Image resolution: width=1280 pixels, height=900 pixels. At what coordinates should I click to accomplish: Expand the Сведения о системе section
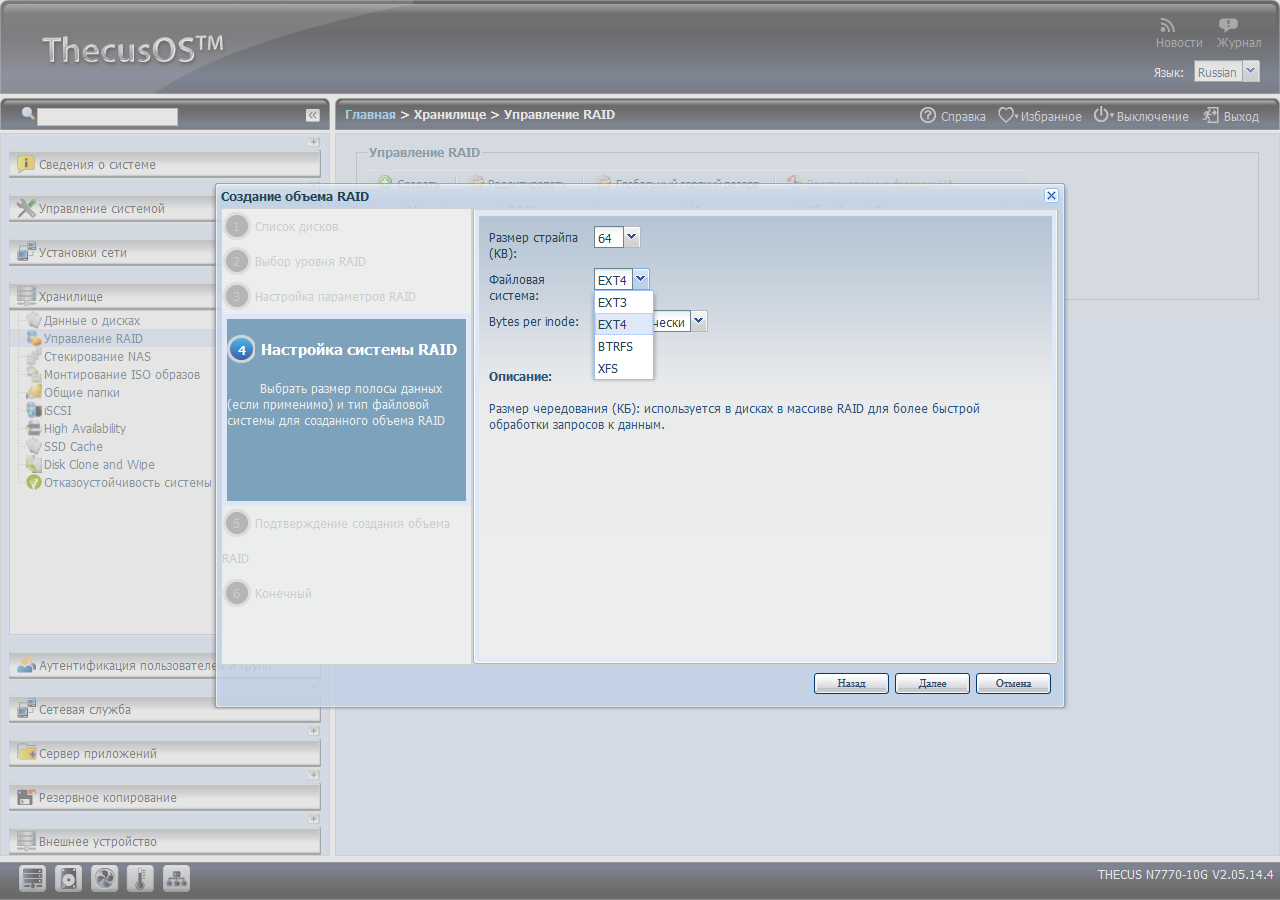tap(165, 165)
